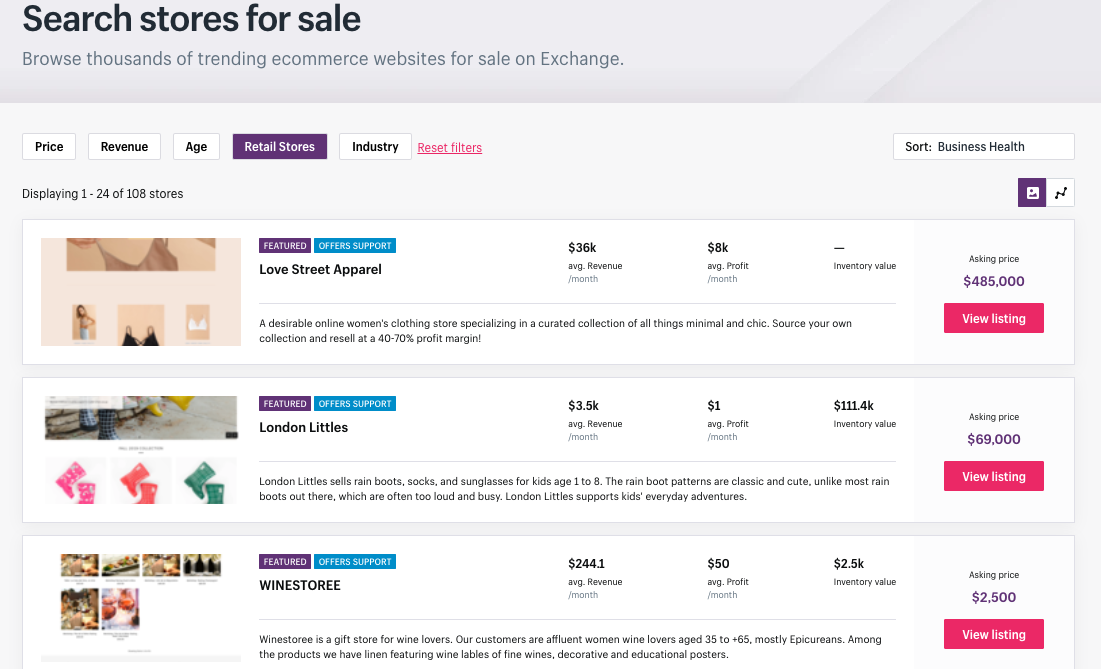Open Love Street Apparel's preview thumbnail

click(140, 291)
